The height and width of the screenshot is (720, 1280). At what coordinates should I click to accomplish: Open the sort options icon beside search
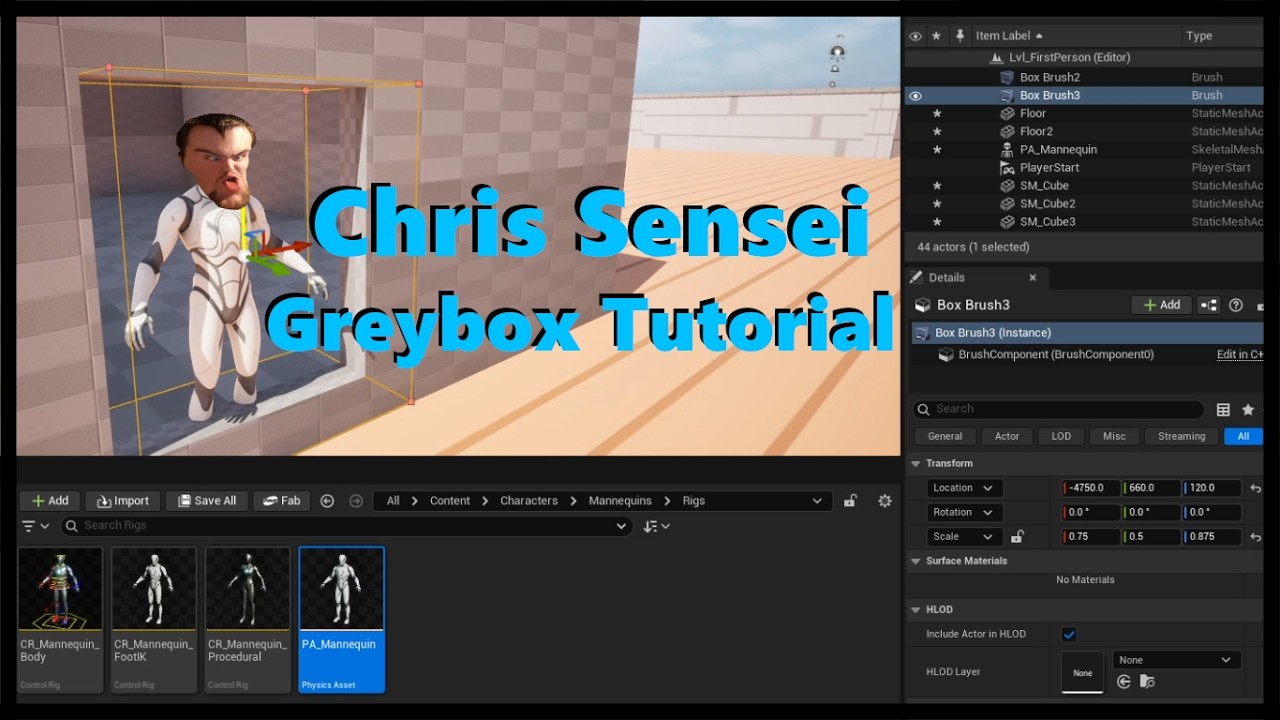[657, 526]
